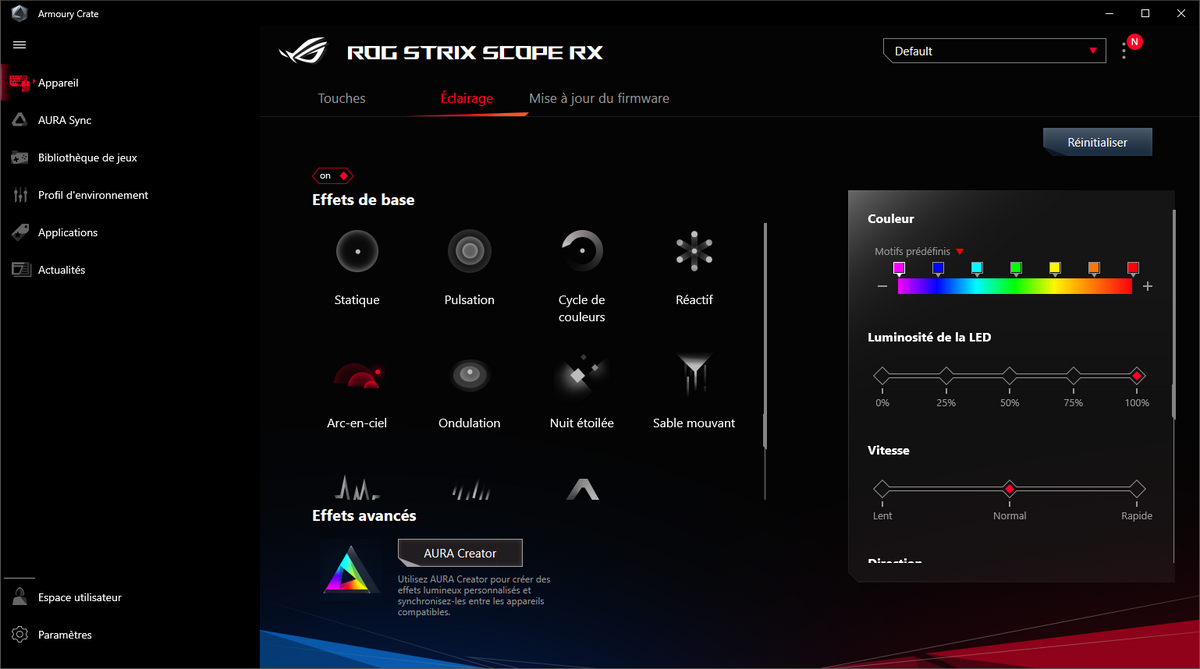Select the orange color stop swatch

click(1094, 268)
